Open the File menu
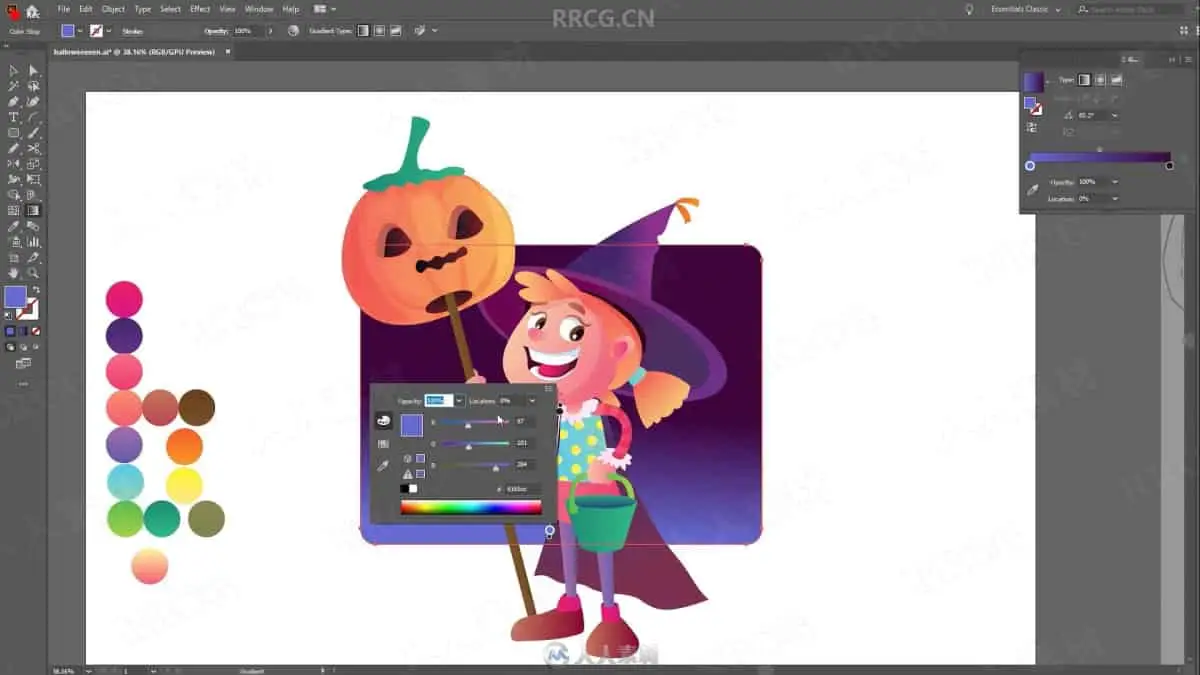Viewport: 1200px width, 675px height. coord(64,9)
